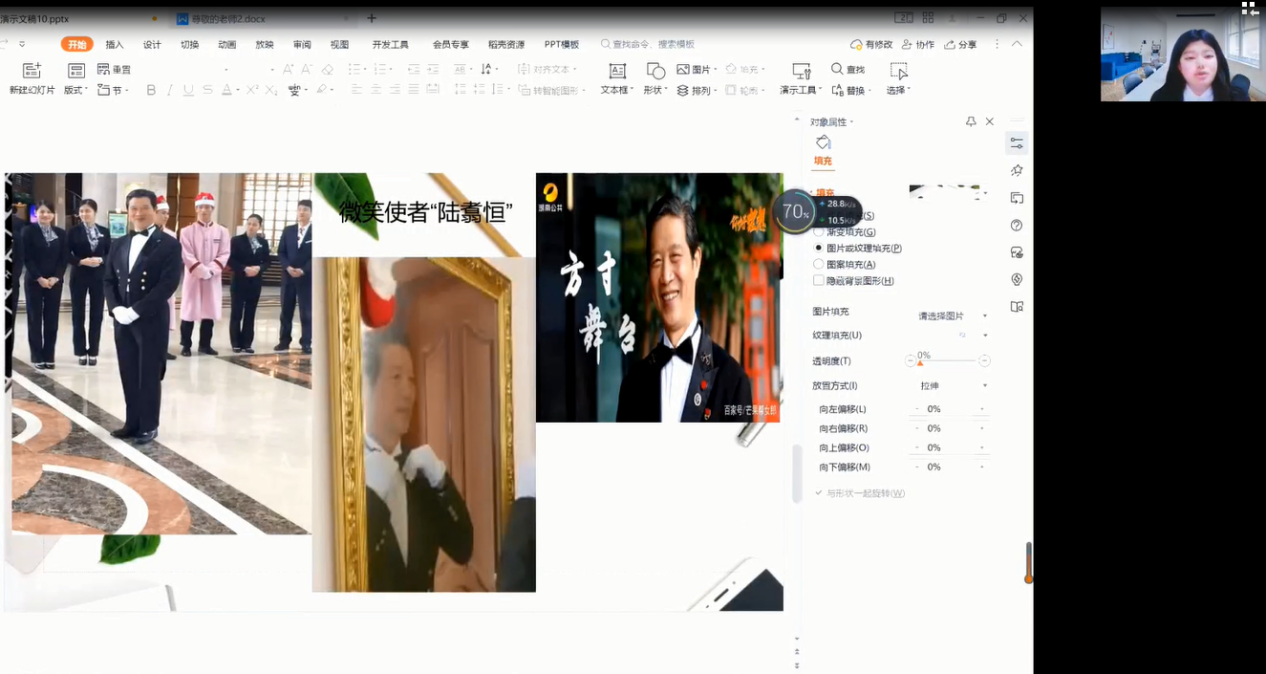Screen dimensions: 1266x674
Task: Click the transparency slider plus button
Action: point(985,361)
